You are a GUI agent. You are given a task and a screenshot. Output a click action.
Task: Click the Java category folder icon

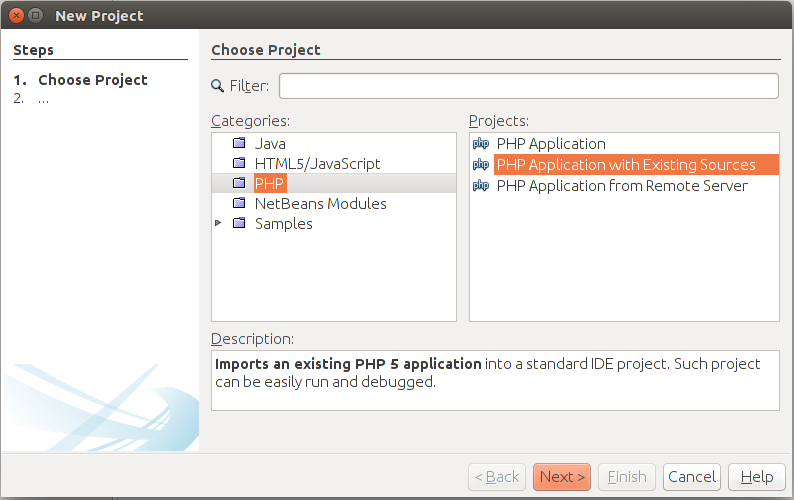(x=239, y=143)
